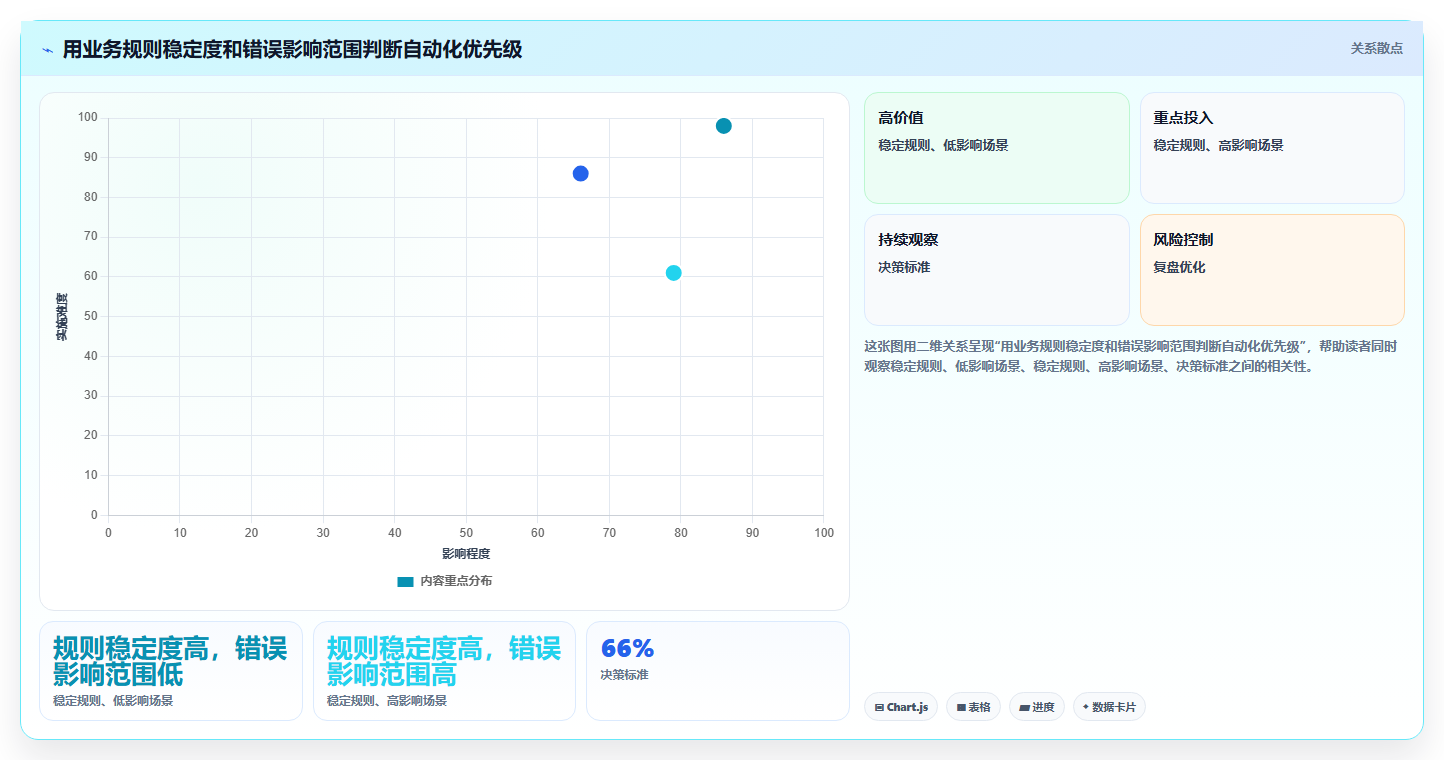Click 稳定规则、高影响场景 under 重点投入 heading
The image size is (1444, 760).
click(x=1218, y=145)
